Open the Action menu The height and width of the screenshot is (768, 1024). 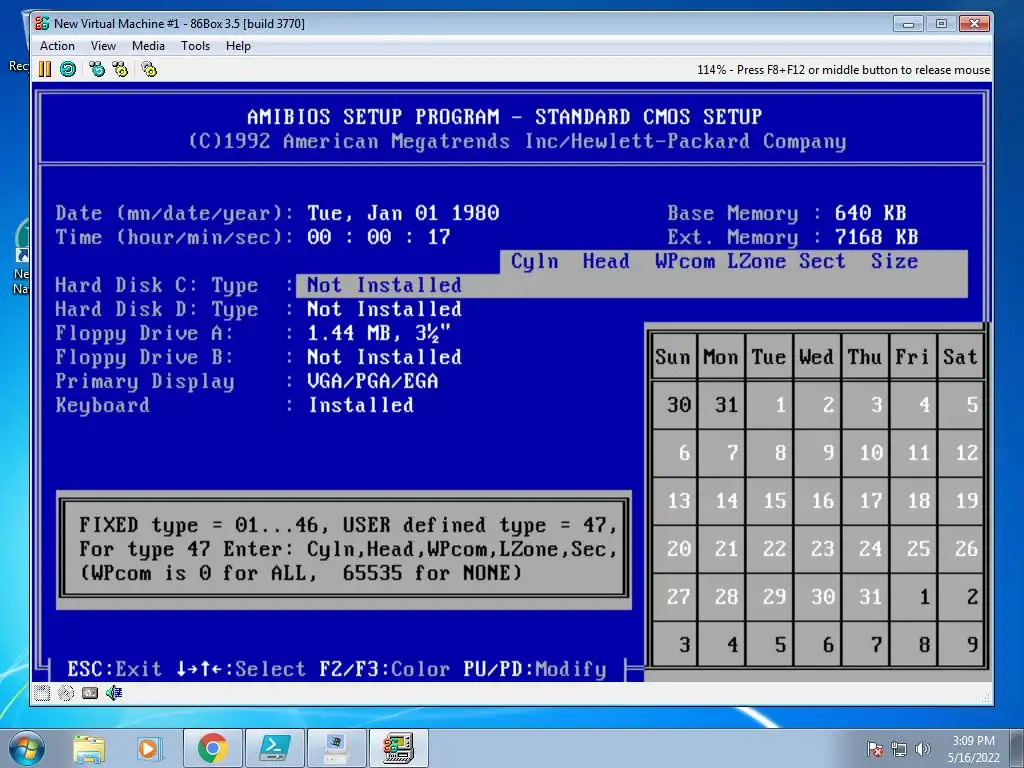point(57,46)
